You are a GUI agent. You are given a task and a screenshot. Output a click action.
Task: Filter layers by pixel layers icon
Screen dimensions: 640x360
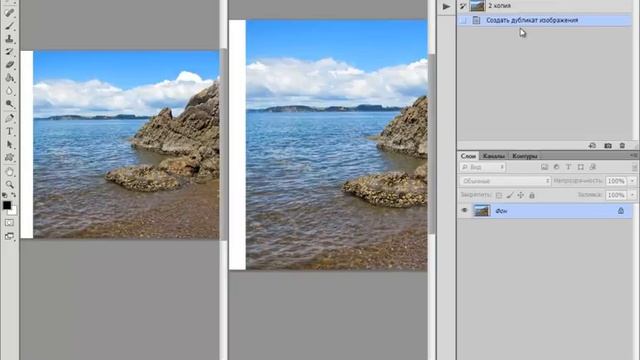tap(544, 167)
